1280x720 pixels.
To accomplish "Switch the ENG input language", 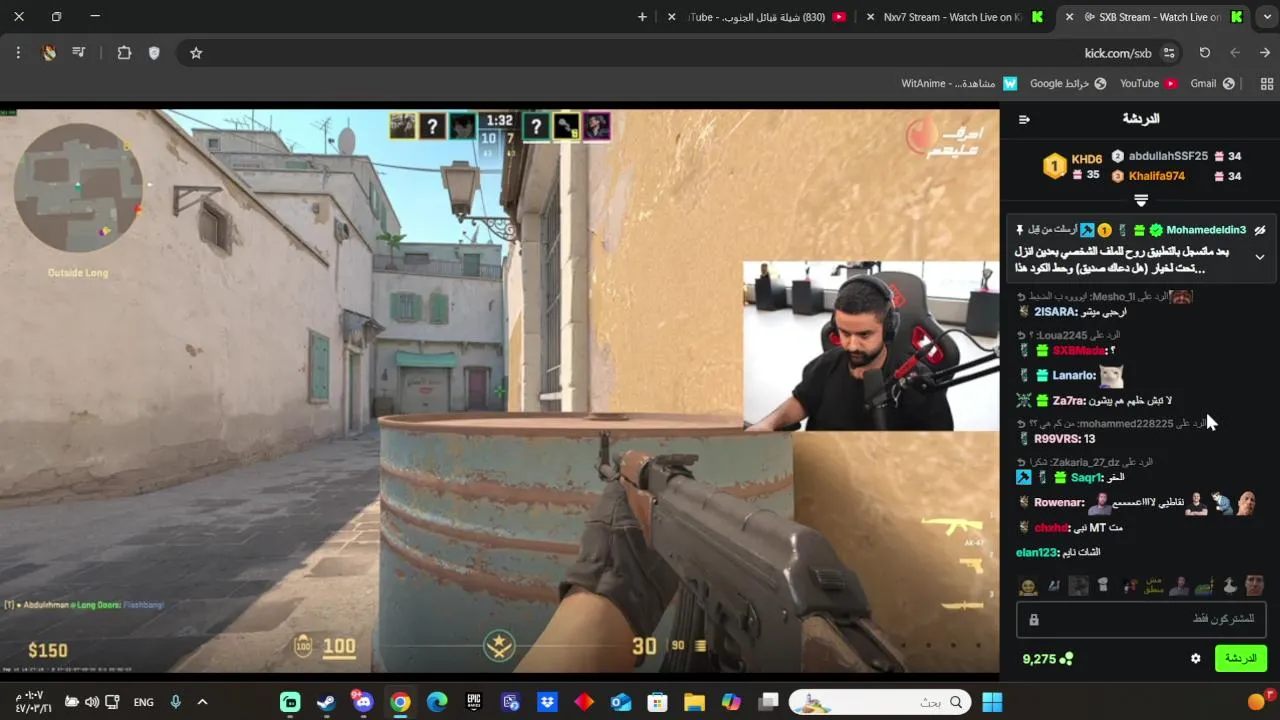I will 144,702.
